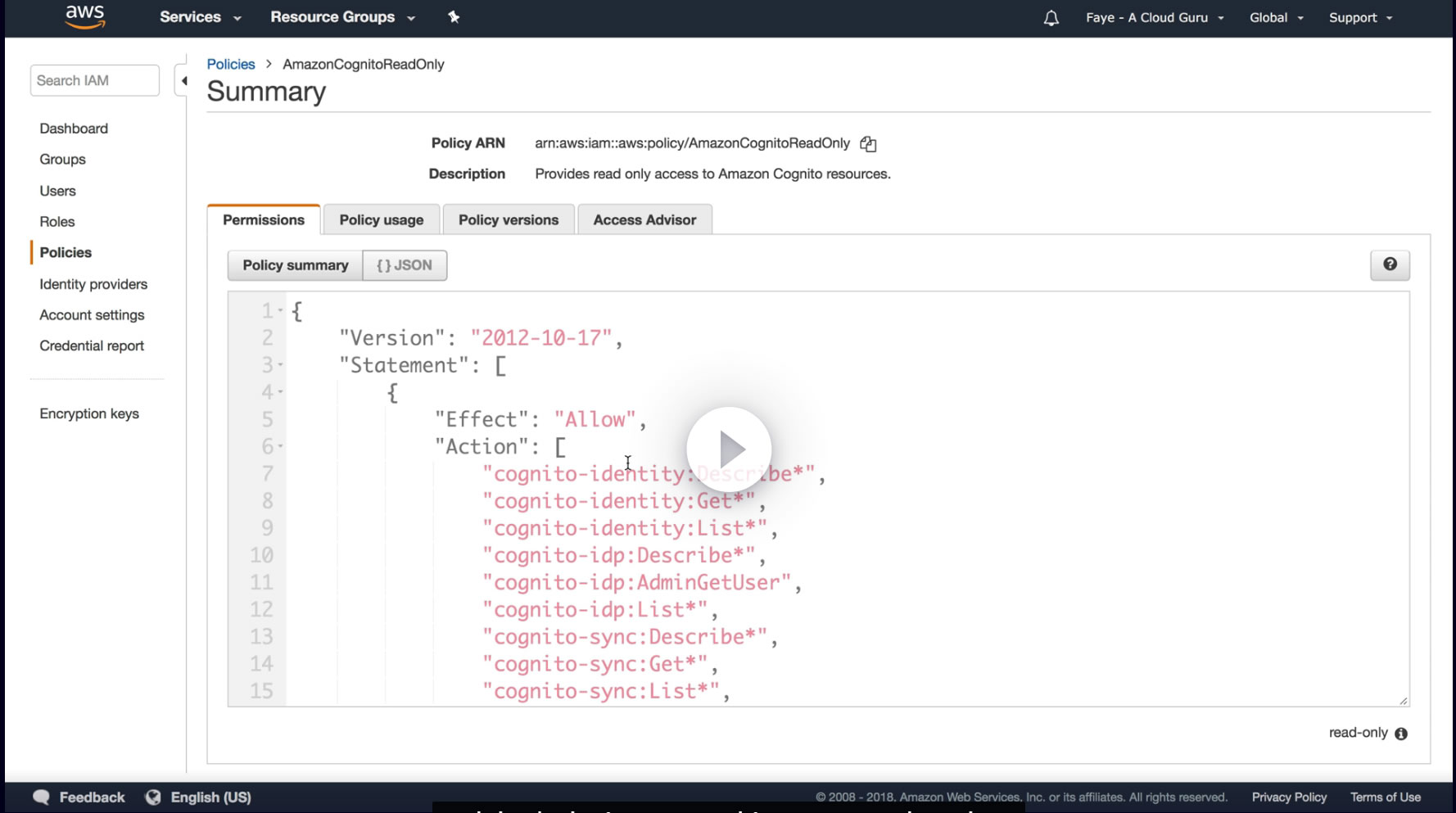Click the policy description text
This screenshot has height=813, width=1456.
(712, 174)
